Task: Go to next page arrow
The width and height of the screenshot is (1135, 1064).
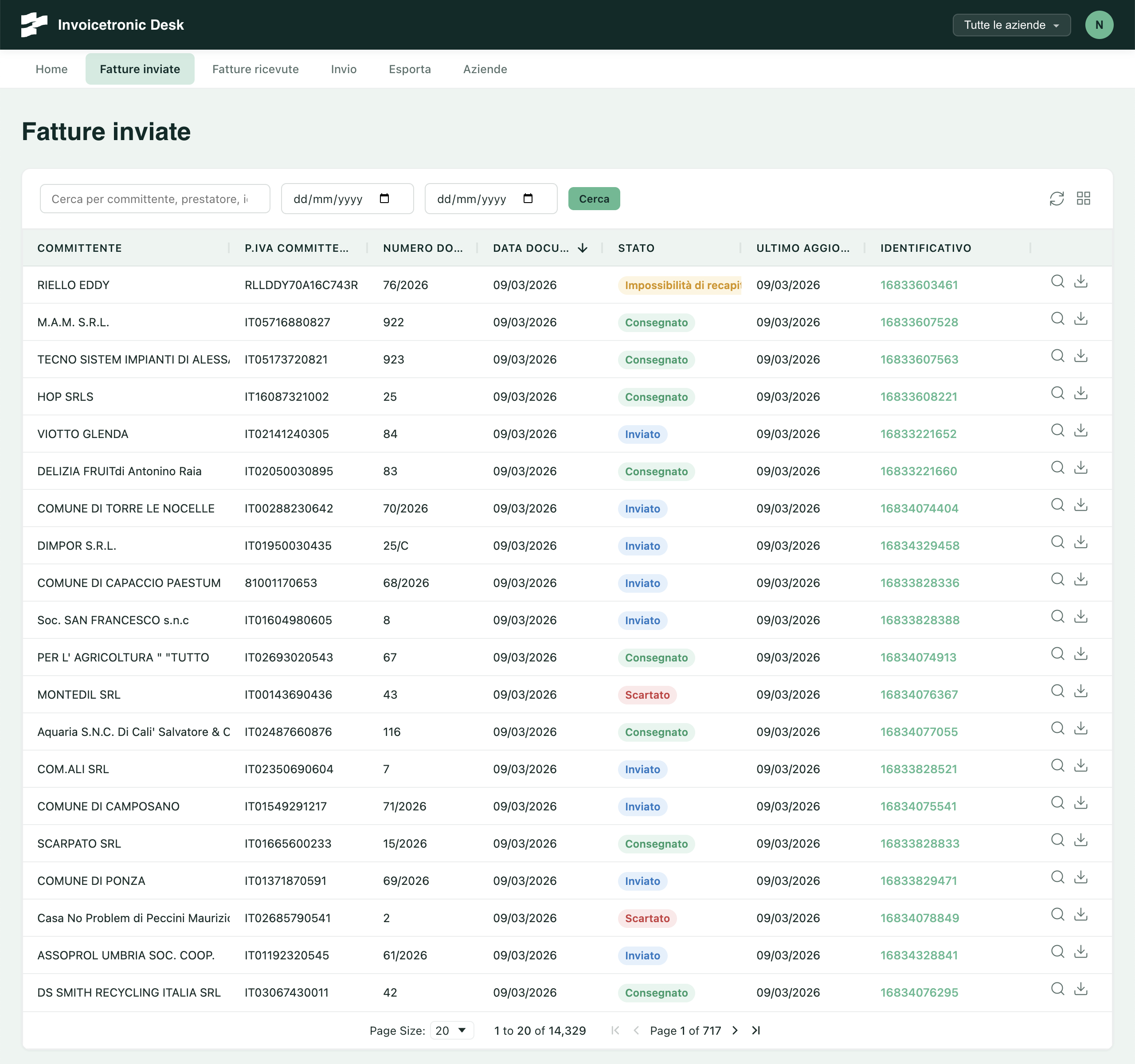Action: 735,1030
